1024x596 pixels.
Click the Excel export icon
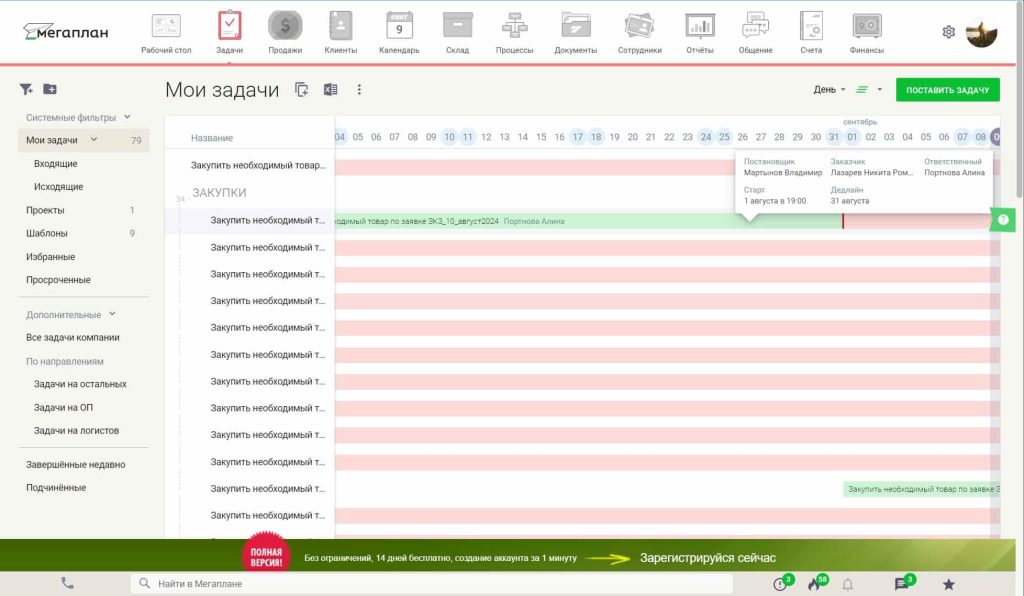click(330, 90)
